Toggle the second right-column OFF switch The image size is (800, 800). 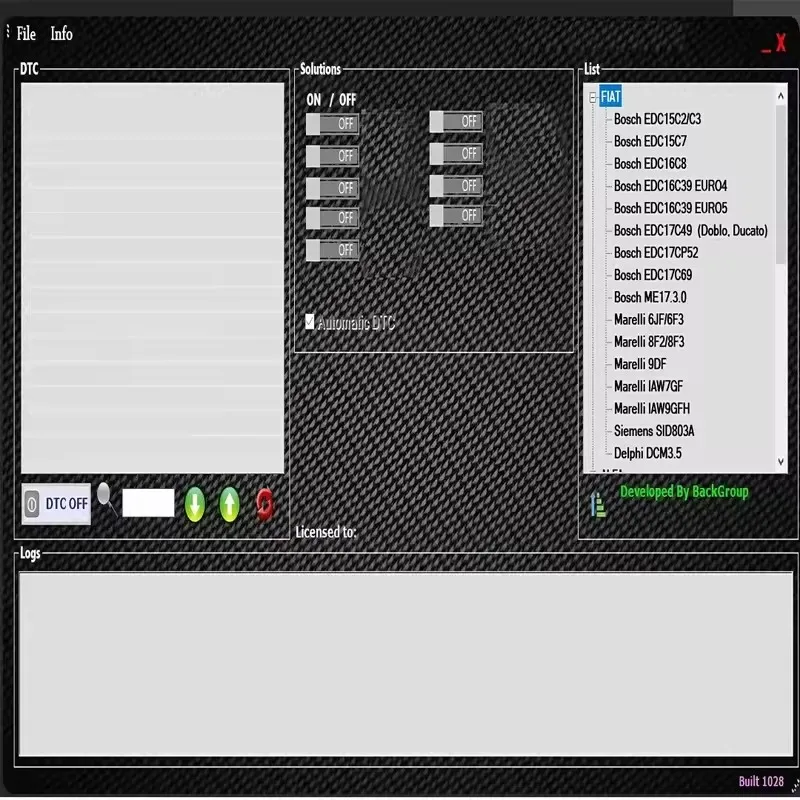[456, 154]
